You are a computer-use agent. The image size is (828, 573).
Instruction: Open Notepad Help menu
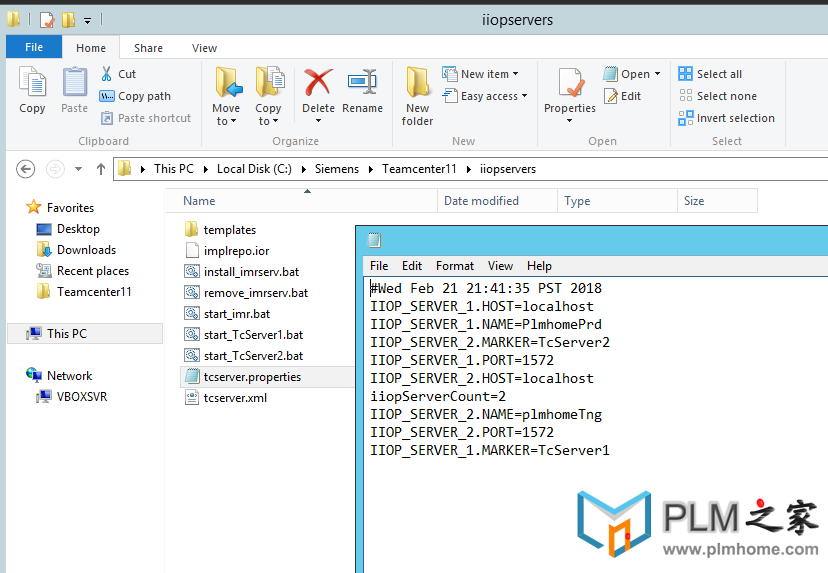pyautogui.click(x=539, y=266)
